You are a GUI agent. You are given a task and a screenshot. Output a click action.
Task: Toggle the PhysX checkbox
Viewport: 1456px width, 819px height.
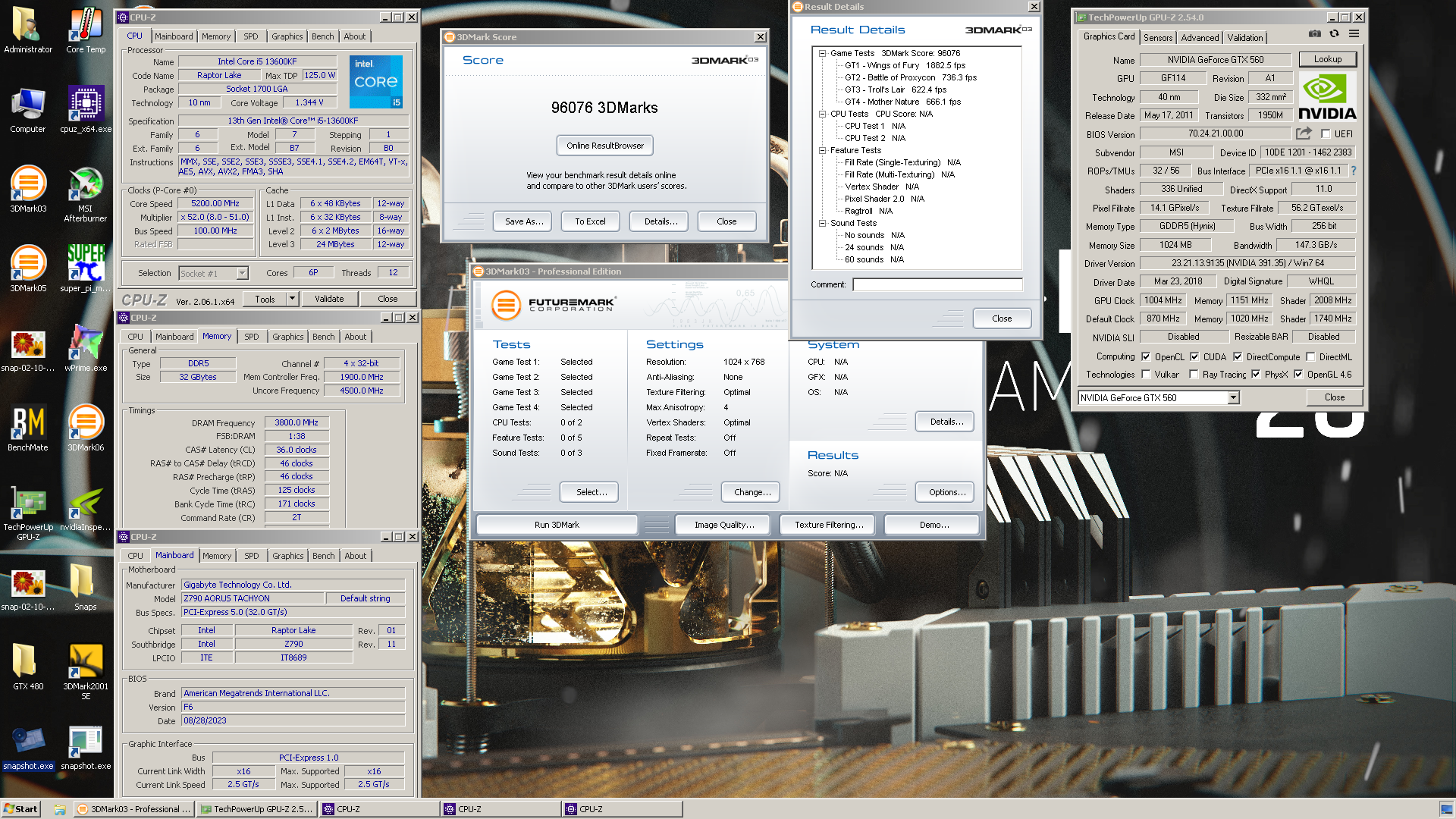pyautogui.click(x=1256, y=374)
